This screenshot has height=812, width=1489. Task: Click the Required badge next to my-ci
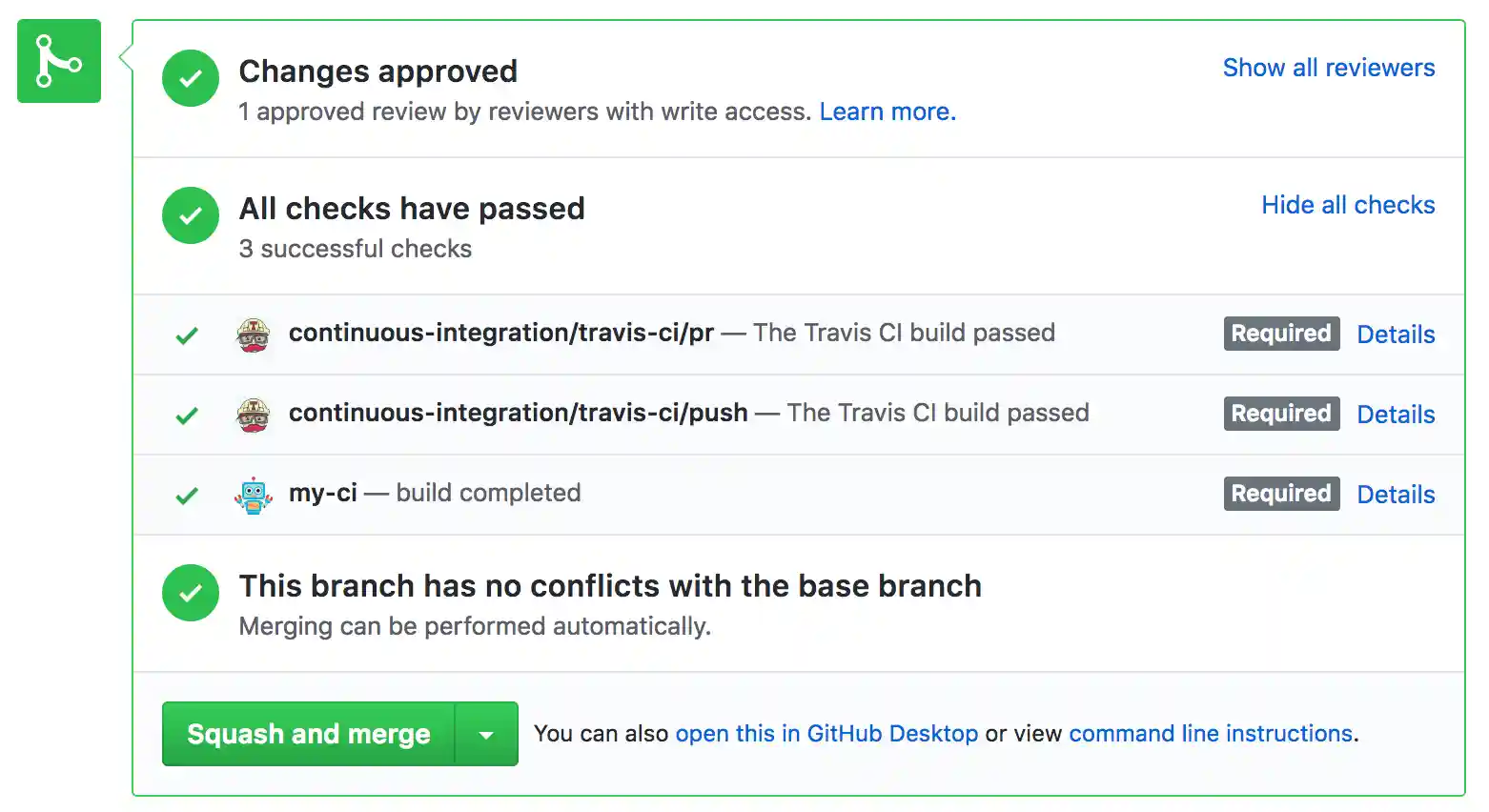[x=1281, y=494]
